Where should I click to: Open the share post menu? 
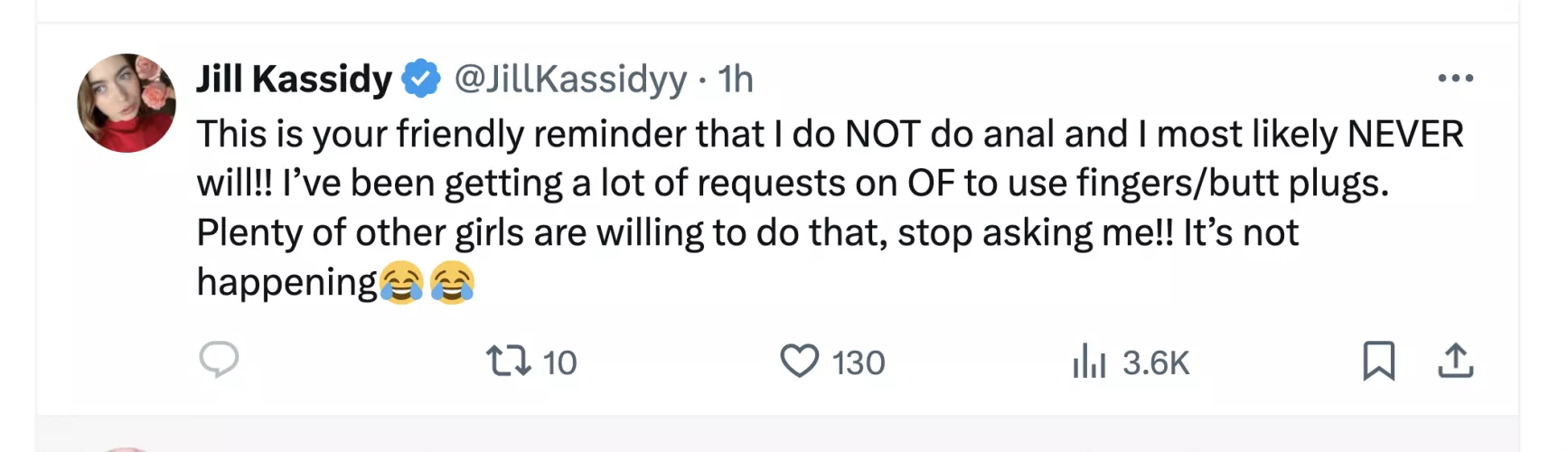coord(1455,361)
